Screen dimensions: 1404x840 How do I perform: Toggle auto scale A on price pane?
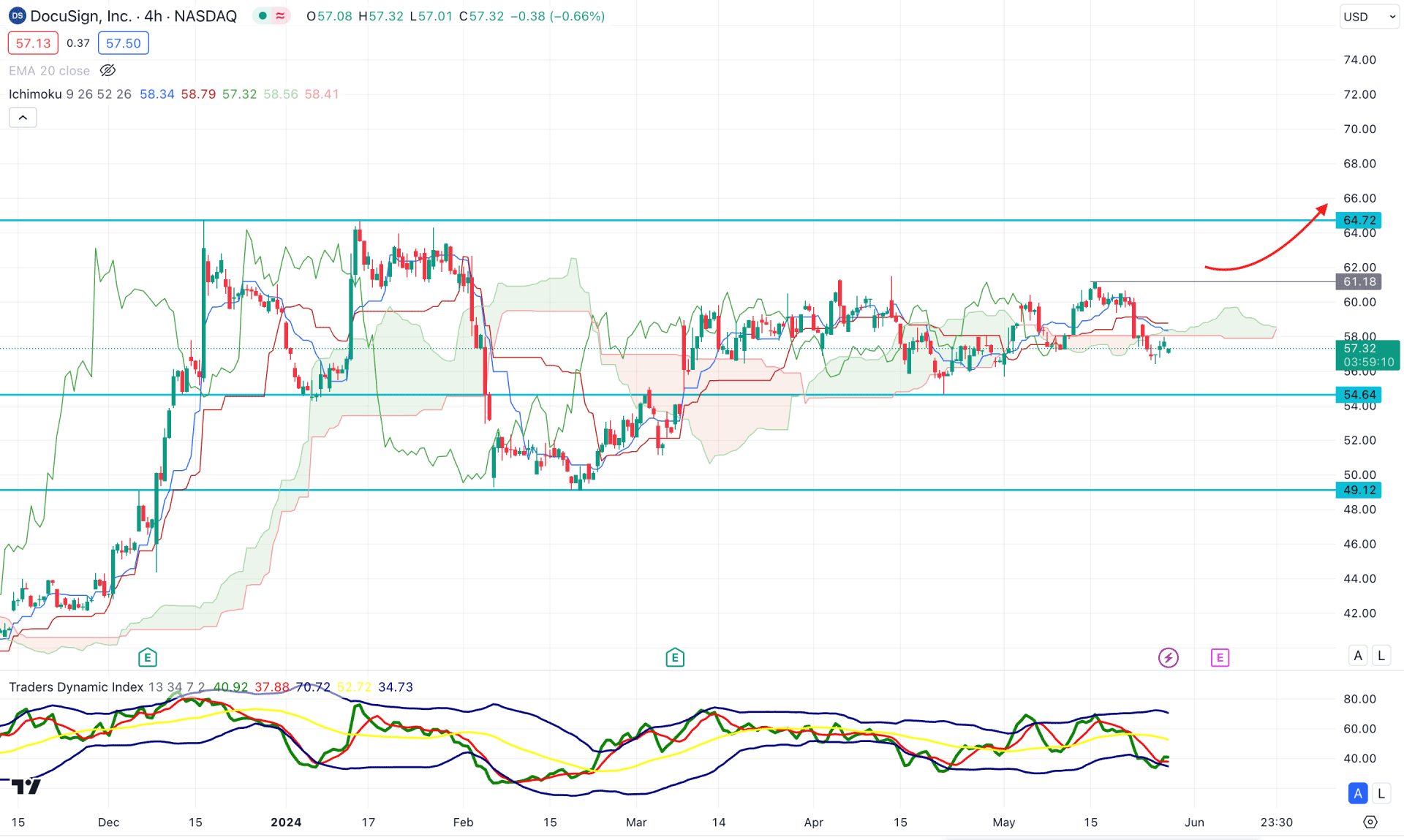point(1358,655)
